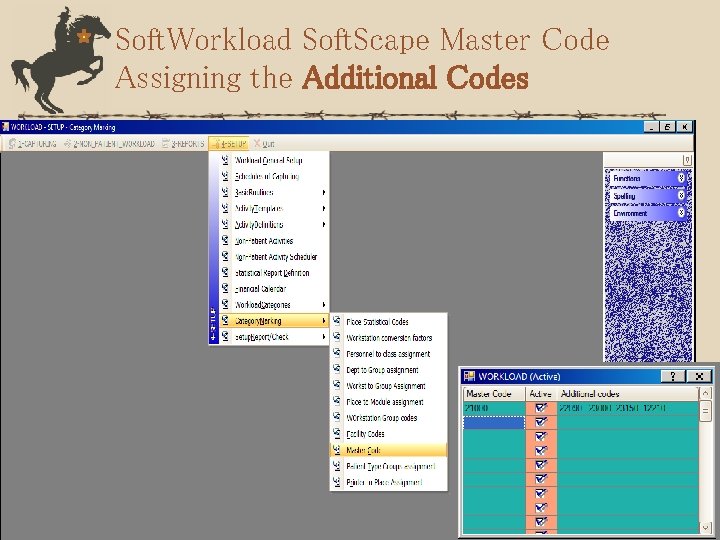Click the Additional codes column header
The width and height of the screenshot is (720, 540).
pyautogui.click(x=628, y=394)
